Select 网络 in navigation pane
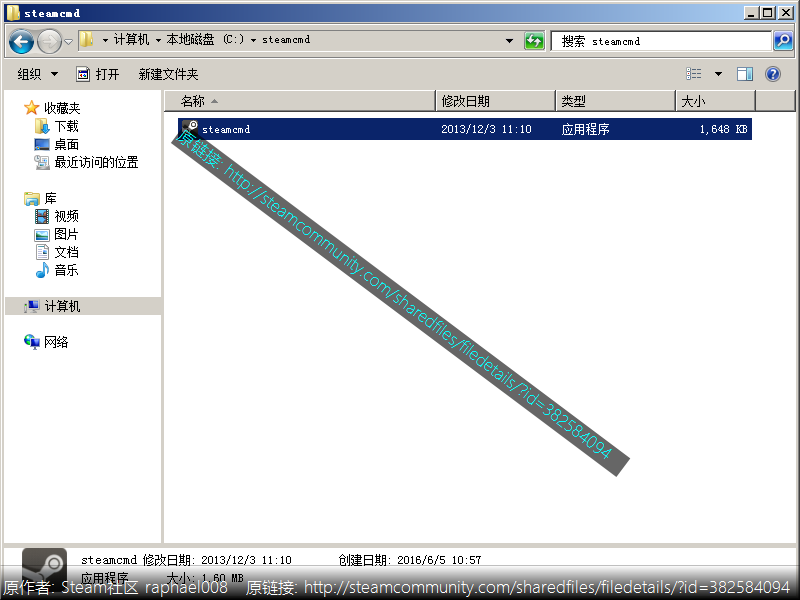The image size is (800, 600). point(56,342)
